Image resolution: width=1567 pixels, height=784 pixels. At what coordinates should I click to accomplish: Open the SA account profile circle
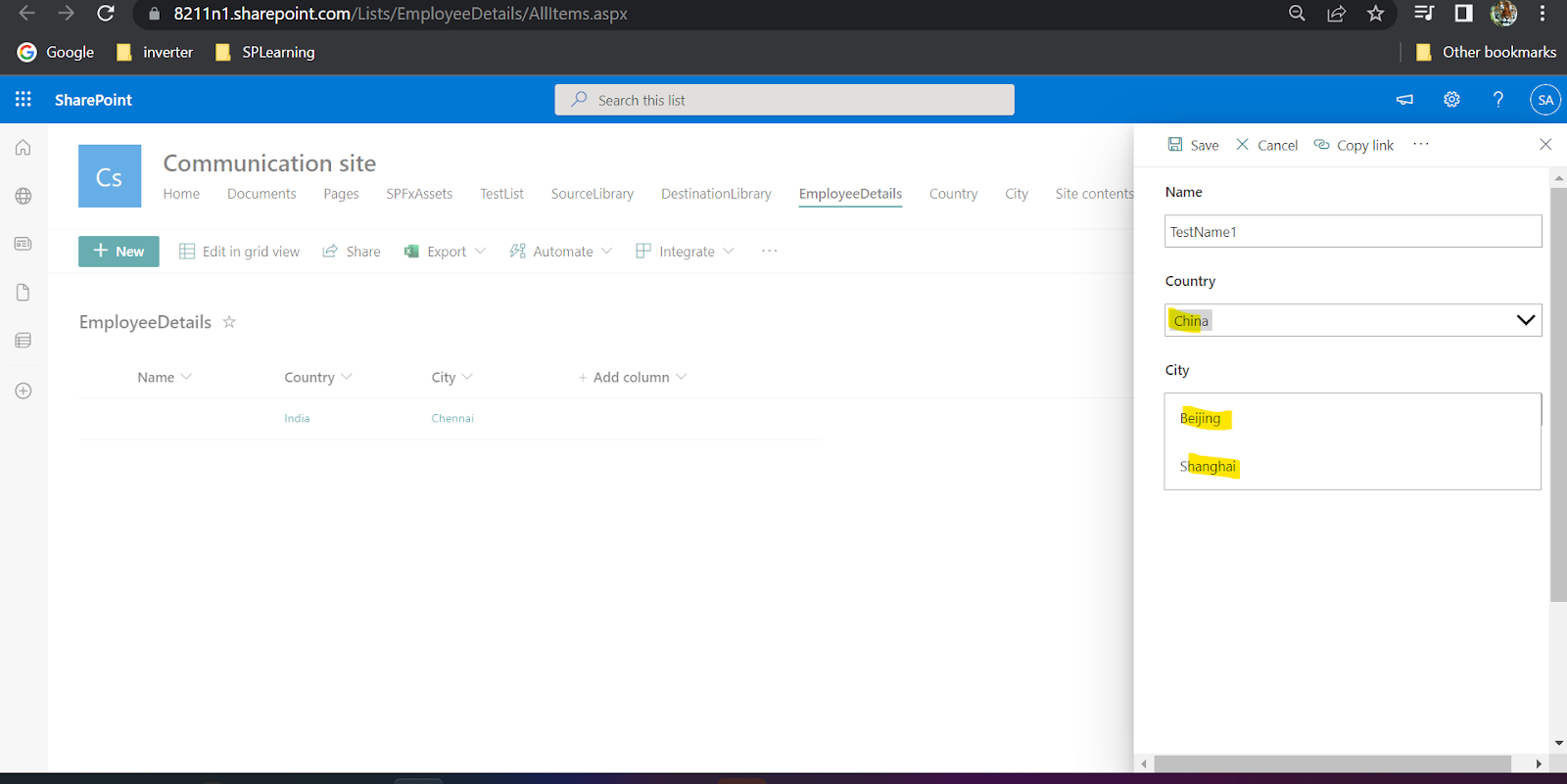(1545, 100)
